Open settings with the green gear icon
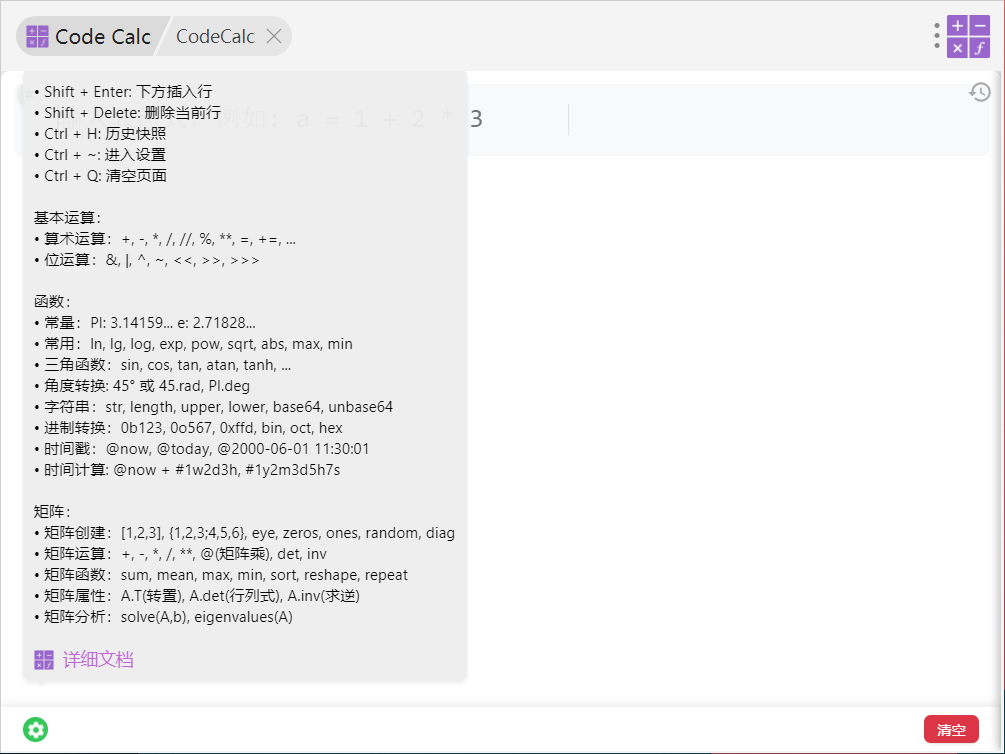This screenshot has width=1005, height=754. (x=36, y=730)
